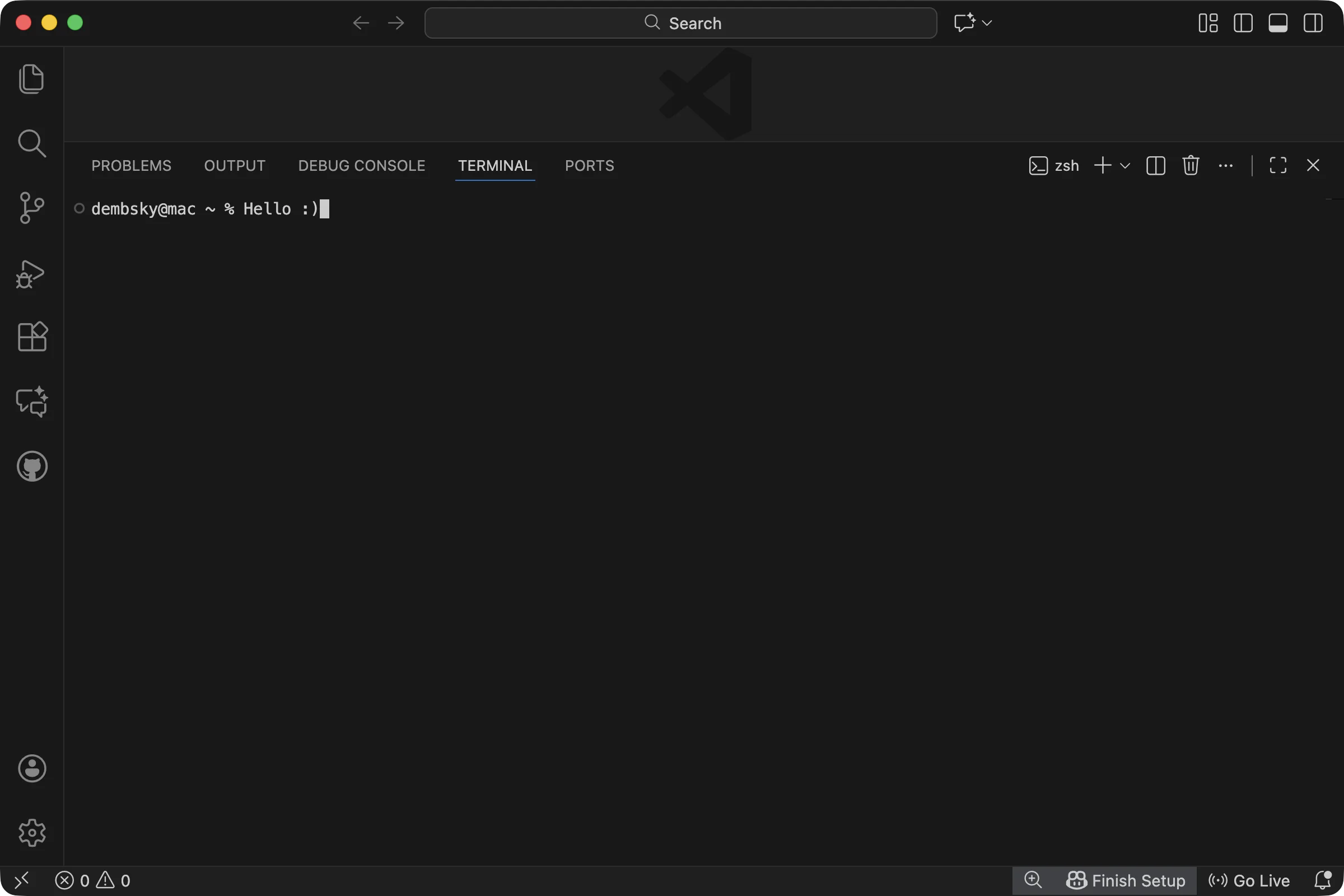Open more terminal actions menu
Viewport: 1344px width, 896px height.
(1226, 165)
